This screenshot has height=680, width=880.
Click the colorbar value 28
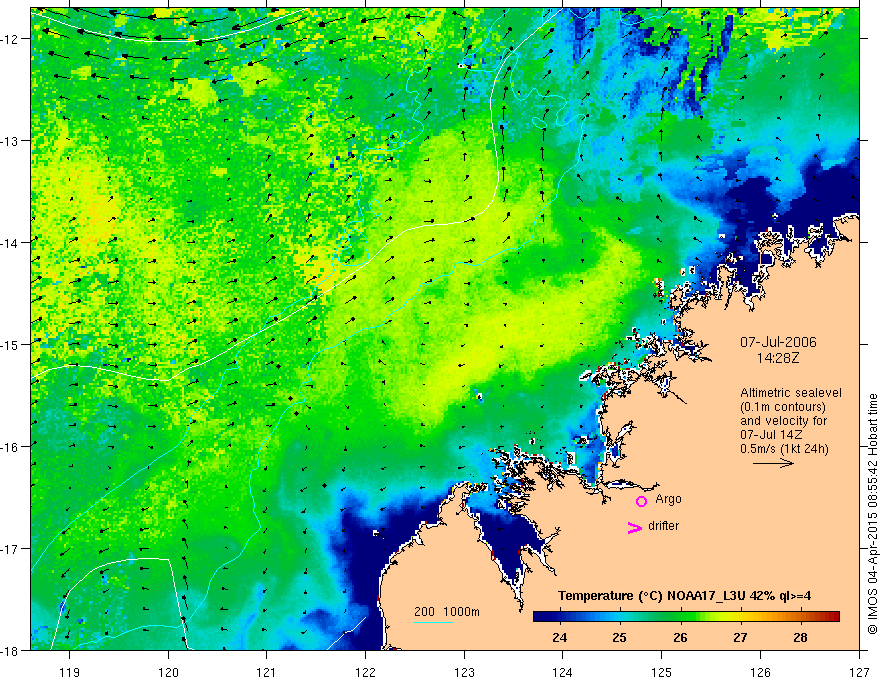800,637
